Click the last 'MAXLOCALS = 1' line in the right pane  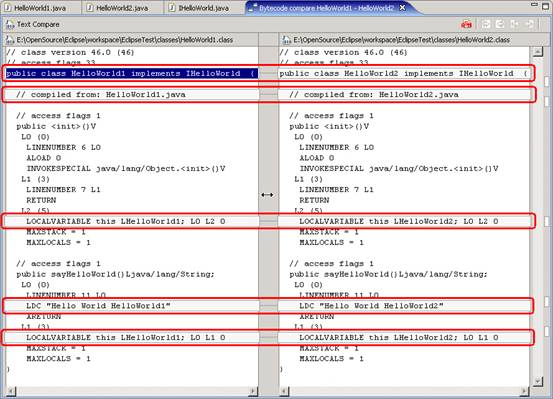point(332,359)
